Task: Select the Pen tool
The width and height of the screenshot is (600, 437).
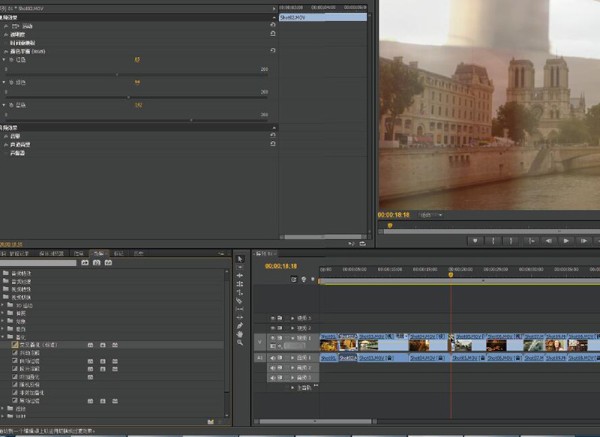Action: (x=240, y=326)
